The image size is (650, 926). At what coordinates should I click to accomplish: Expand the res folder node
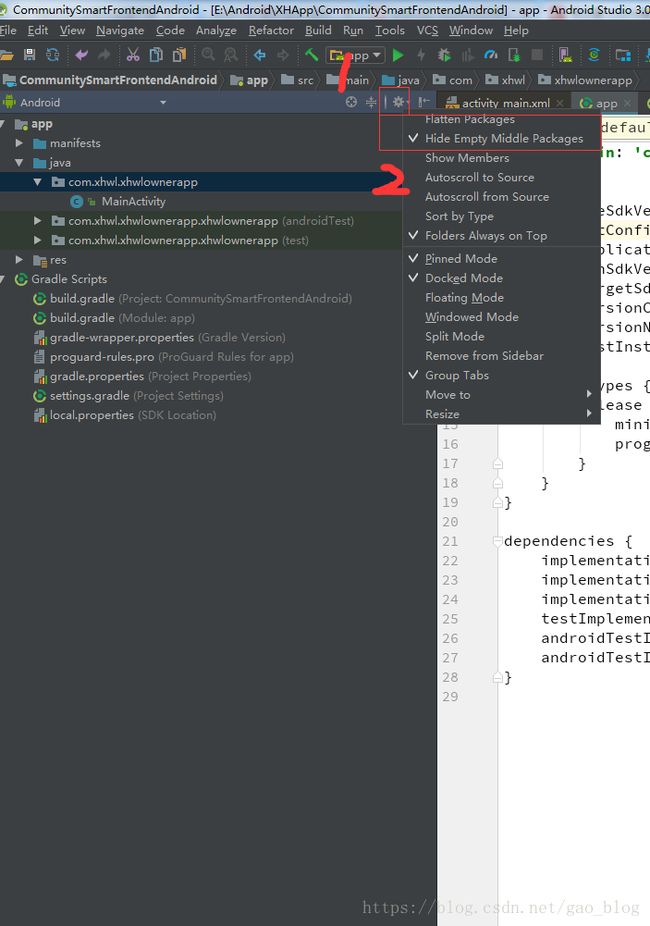click(19, 260)
